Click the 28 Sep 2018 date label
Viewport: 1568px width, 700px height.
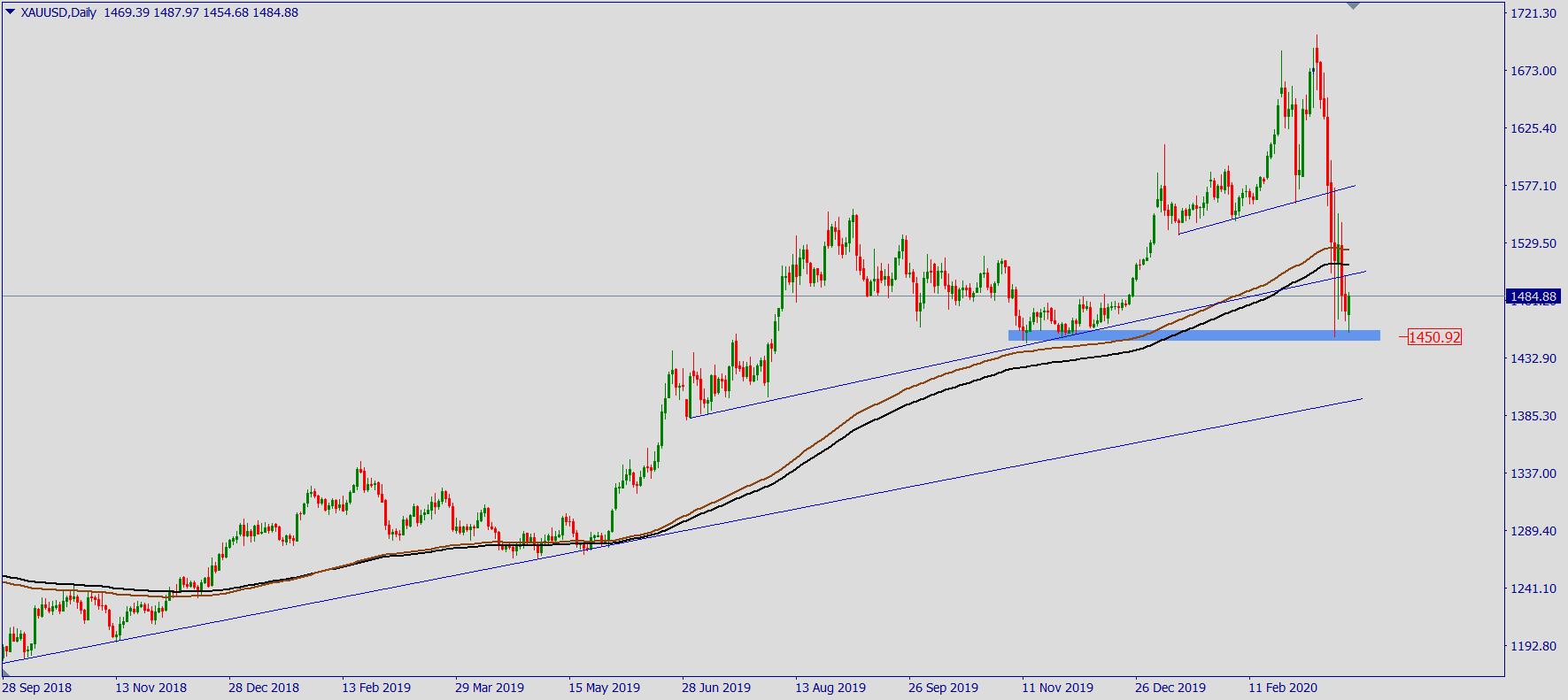click(x=37, y=688)
